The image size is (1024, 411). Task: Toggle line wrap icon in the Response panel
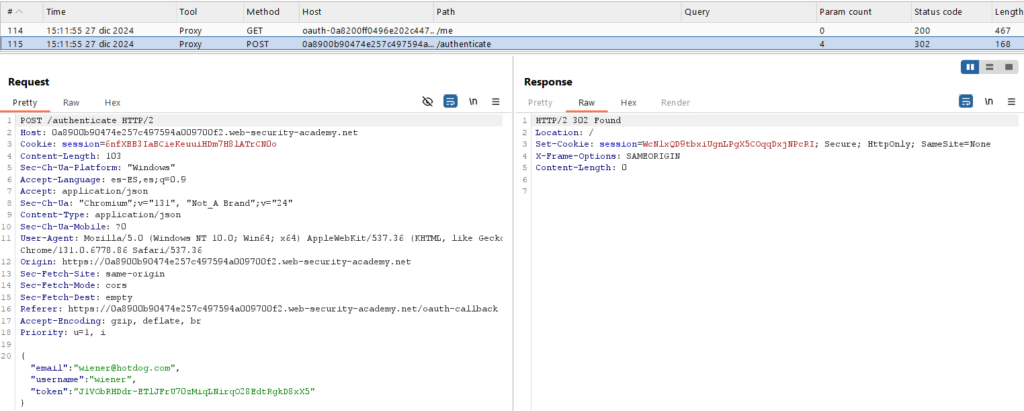(x=966, y=102)
